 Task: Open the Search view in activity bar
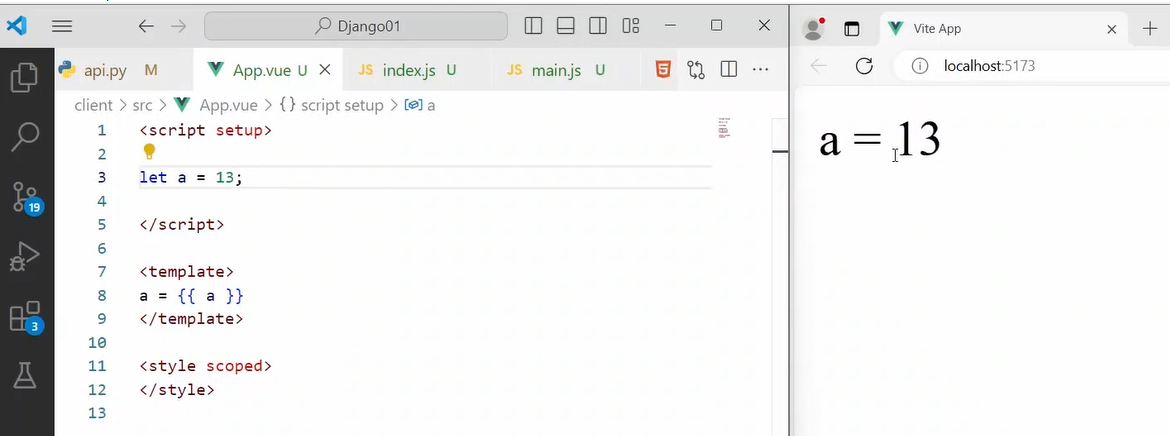24,137
